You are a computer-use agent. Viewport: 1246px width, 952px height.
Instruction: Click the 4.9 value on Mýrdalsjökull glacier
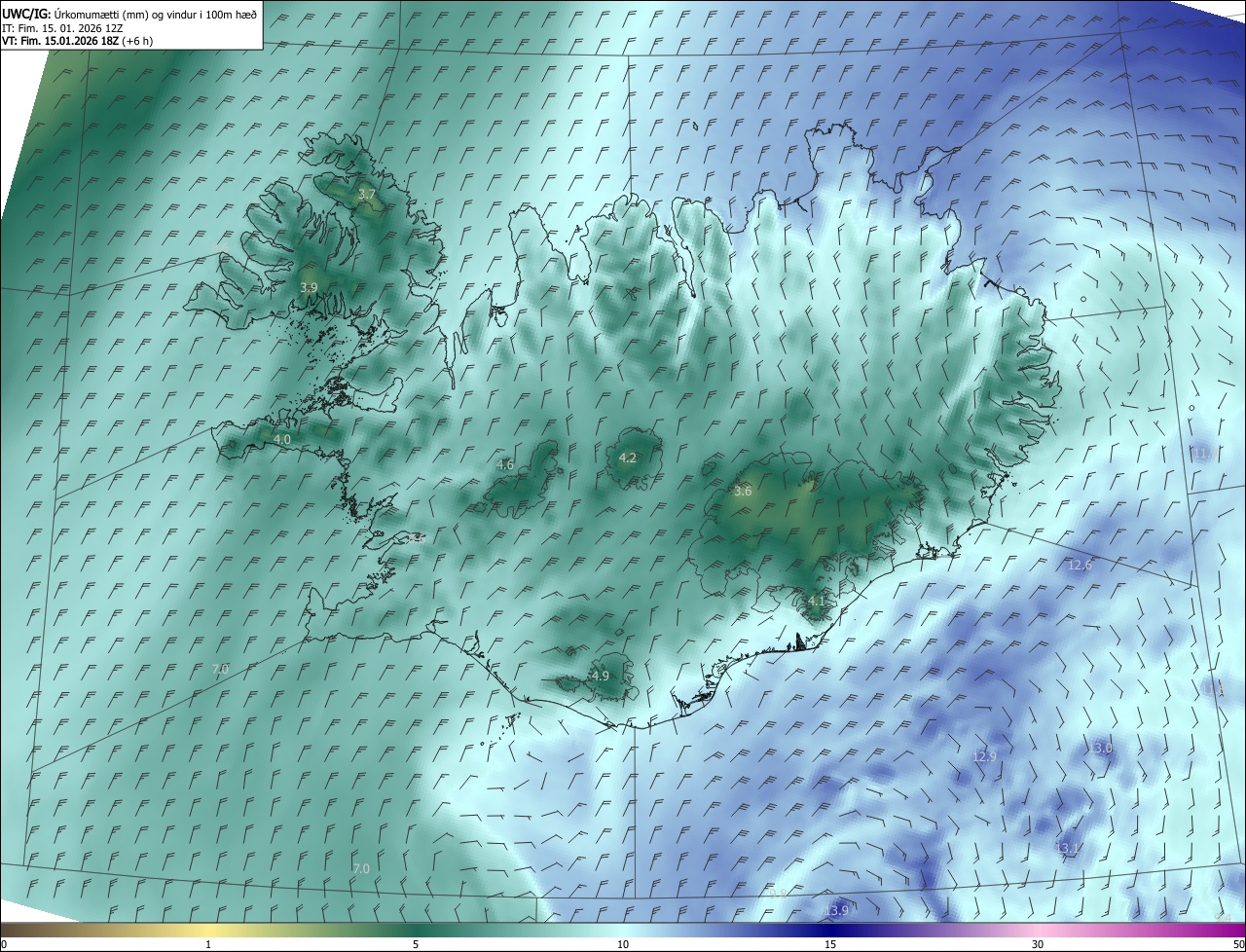coord(600,676)
